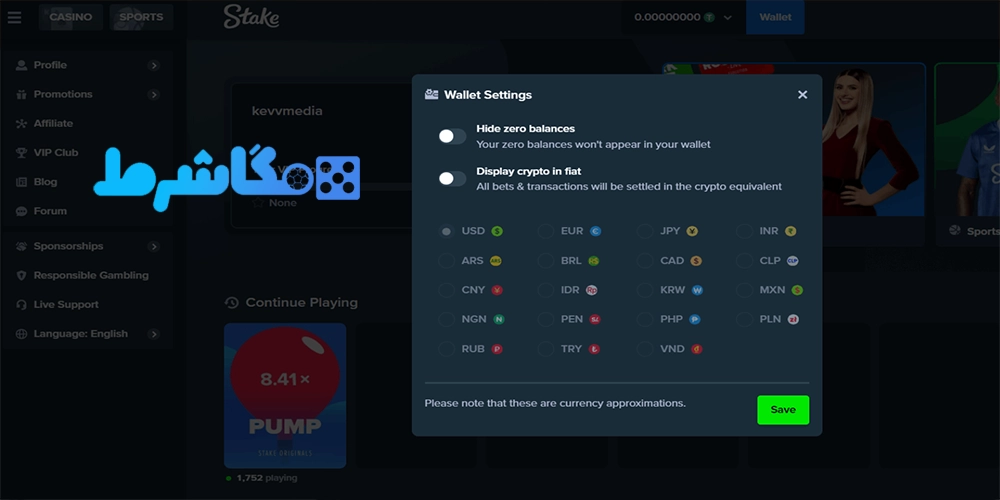The image size is (1000, 500).
Task: Select the CNY radio button
Action: 446,290
